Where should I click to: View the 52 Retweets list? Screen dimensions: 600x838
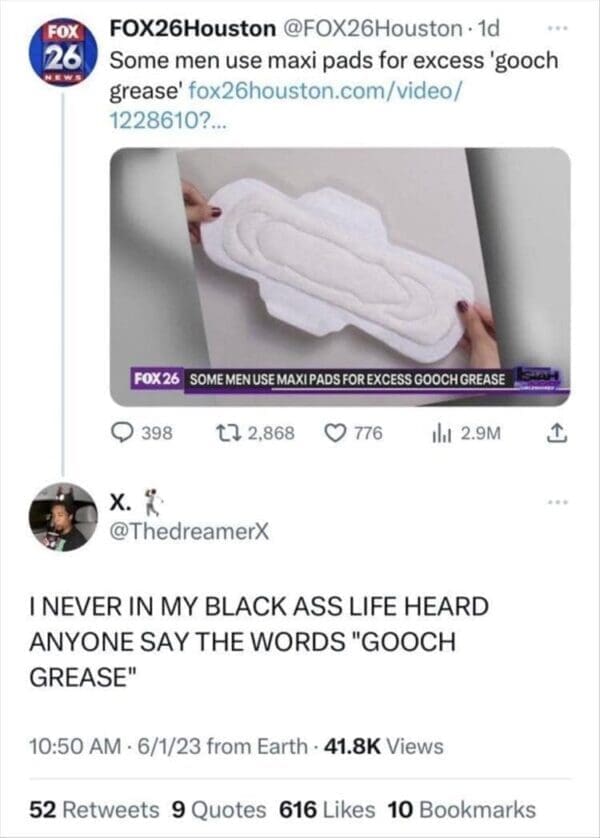click(x=94, y=809)
